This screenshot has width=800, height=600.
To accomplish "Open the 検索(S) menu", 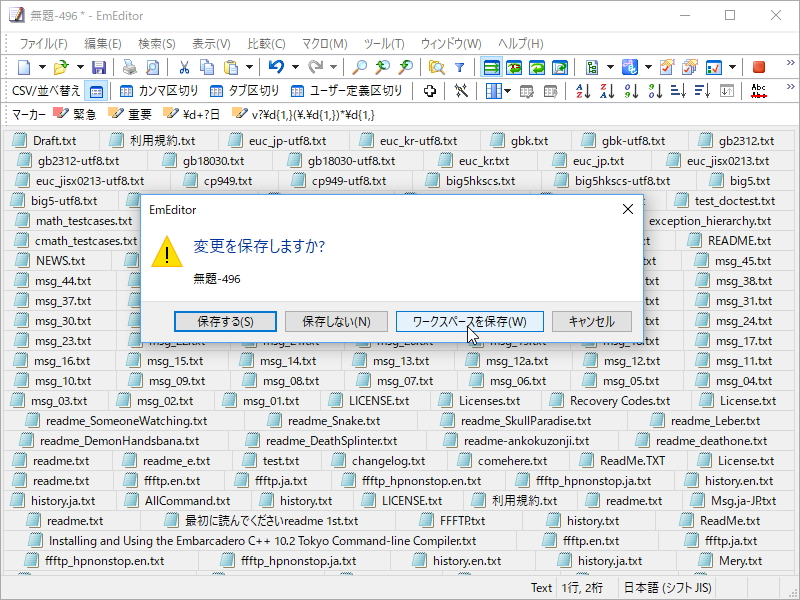I will (x=157, y=44).
